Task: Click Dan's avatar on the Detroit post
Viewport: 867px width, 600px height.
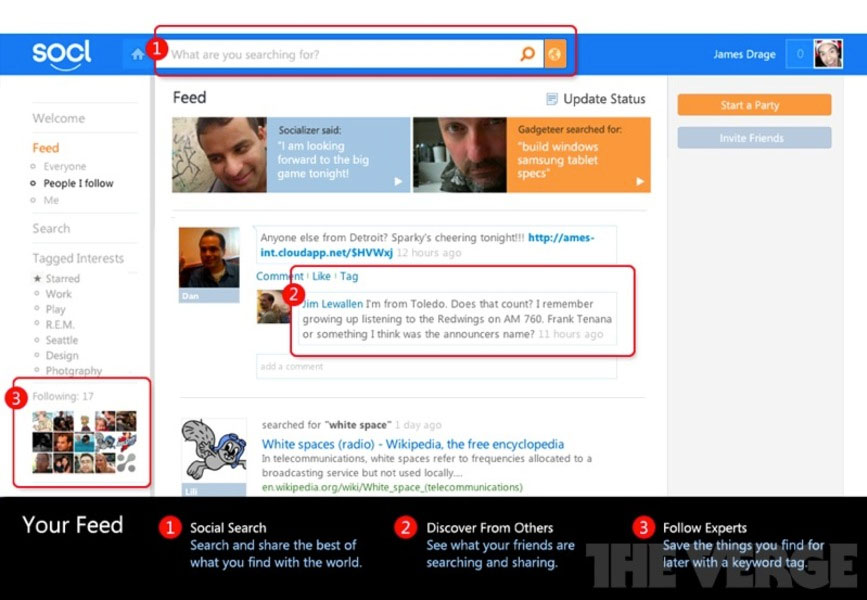Action: pyautogui.click(x=209, y=258)
